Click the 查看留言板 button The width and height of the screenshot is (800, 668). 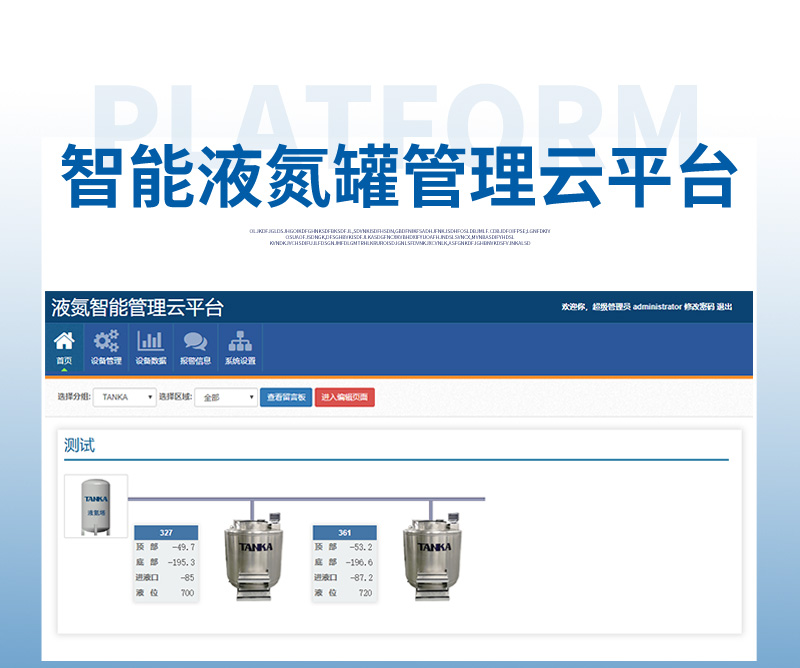point(286,397)
